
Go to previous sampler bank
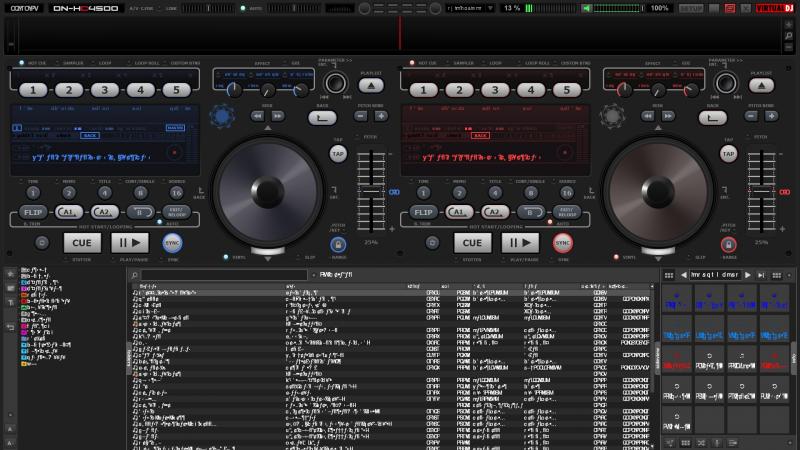(684, 275)
